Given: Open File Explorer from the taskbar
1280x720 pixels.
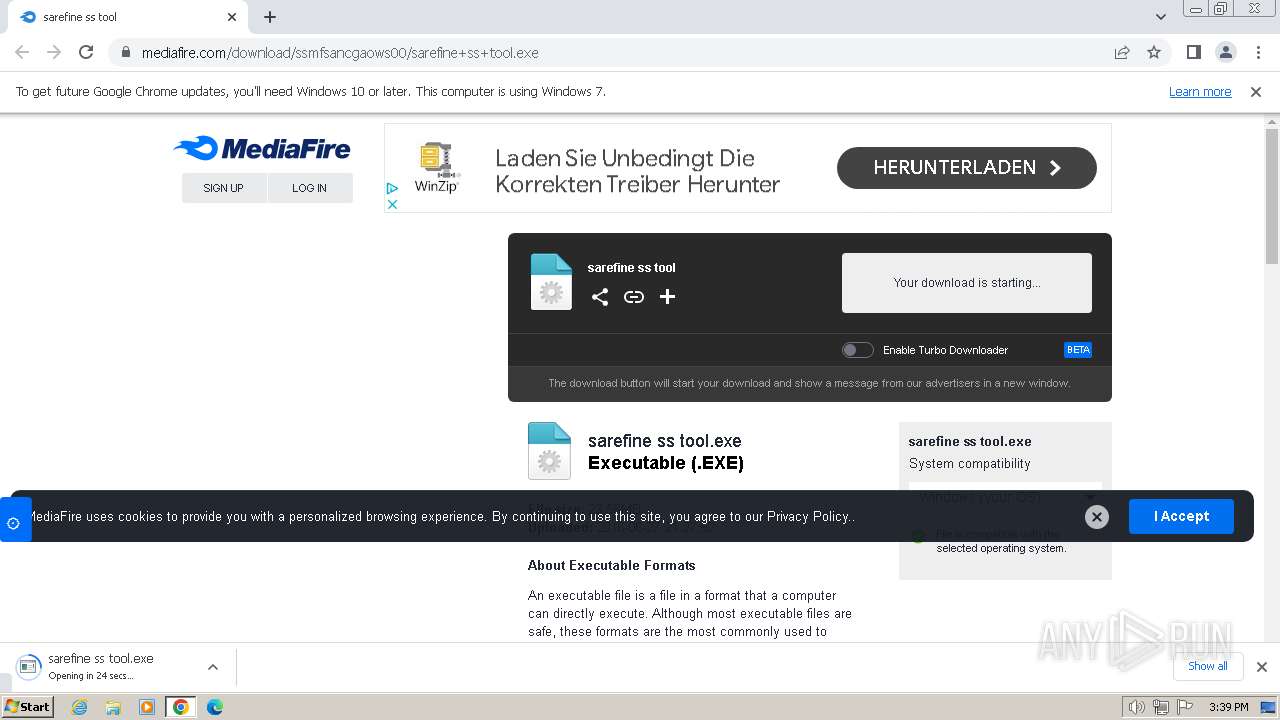Looking at the screenshot, I should pyautogui.click(x=113, y=707).
